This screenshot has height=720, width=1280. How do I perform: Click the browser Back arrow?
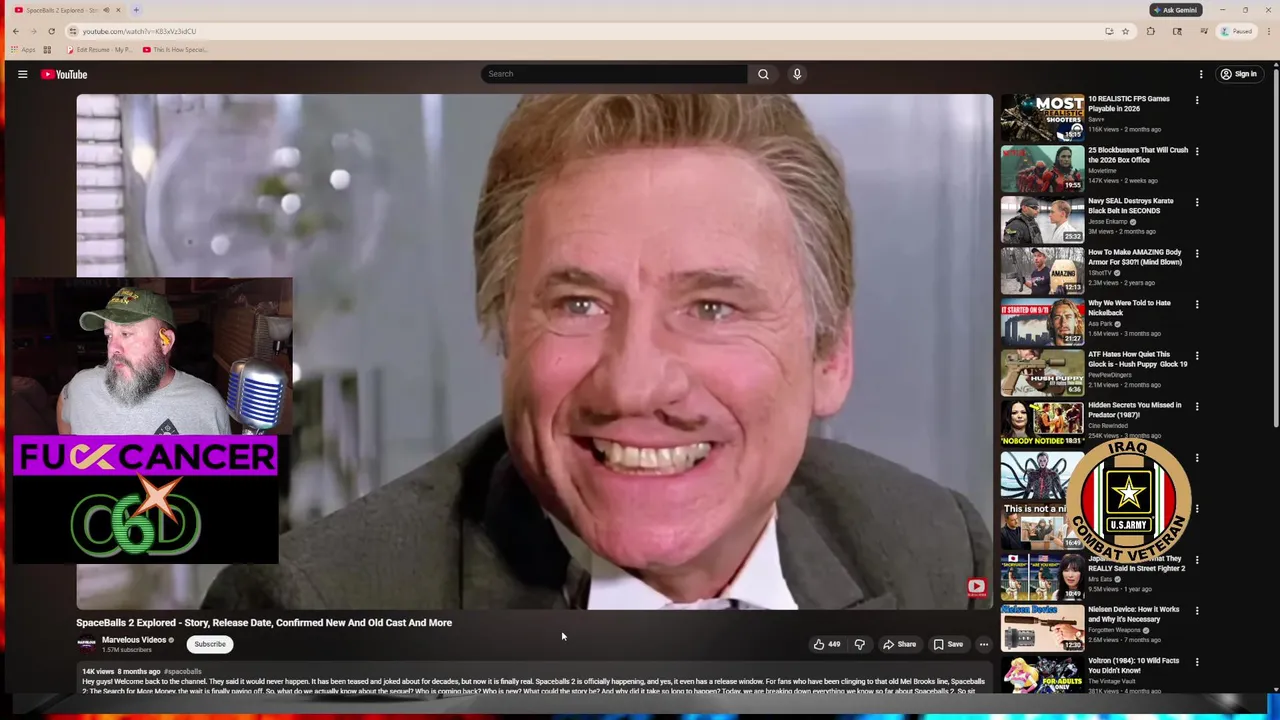pyautogui.click(x=15, y=31)
